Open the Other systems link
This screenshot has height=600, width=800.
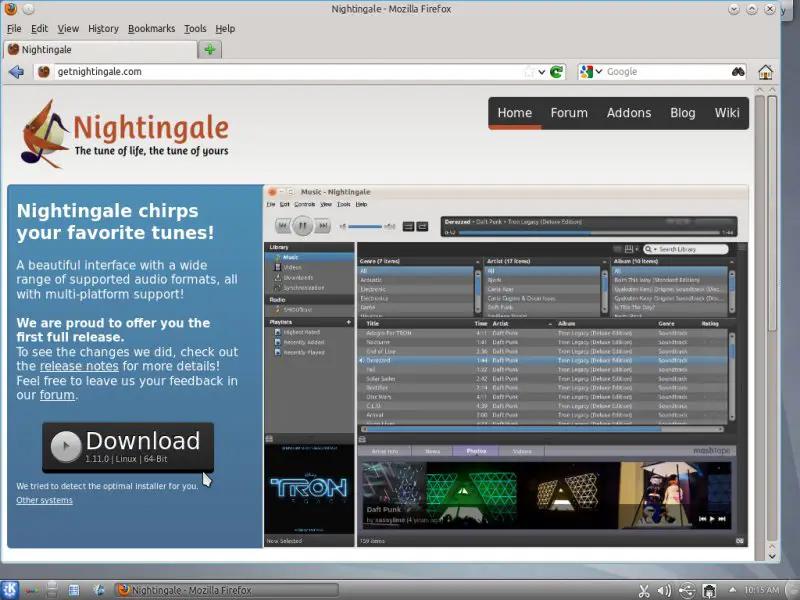point(44,501)
